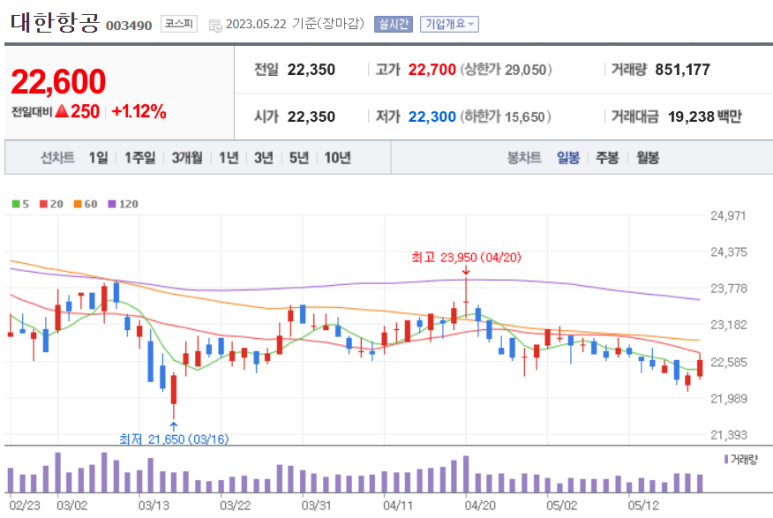This screenshot has height=518, width=773.
Task: Click the 24,971 price axis label
Action: click(x=728, y=215)
